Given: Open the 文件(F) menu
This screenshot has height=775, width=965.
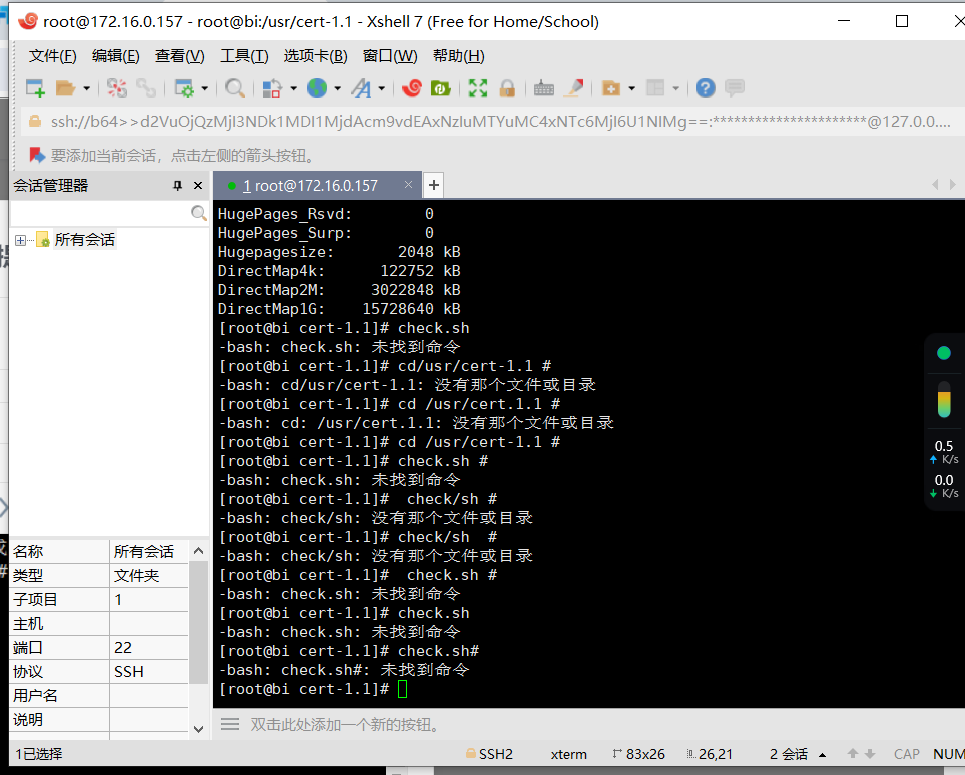Looking at the screenshot, I should point(52,56).
